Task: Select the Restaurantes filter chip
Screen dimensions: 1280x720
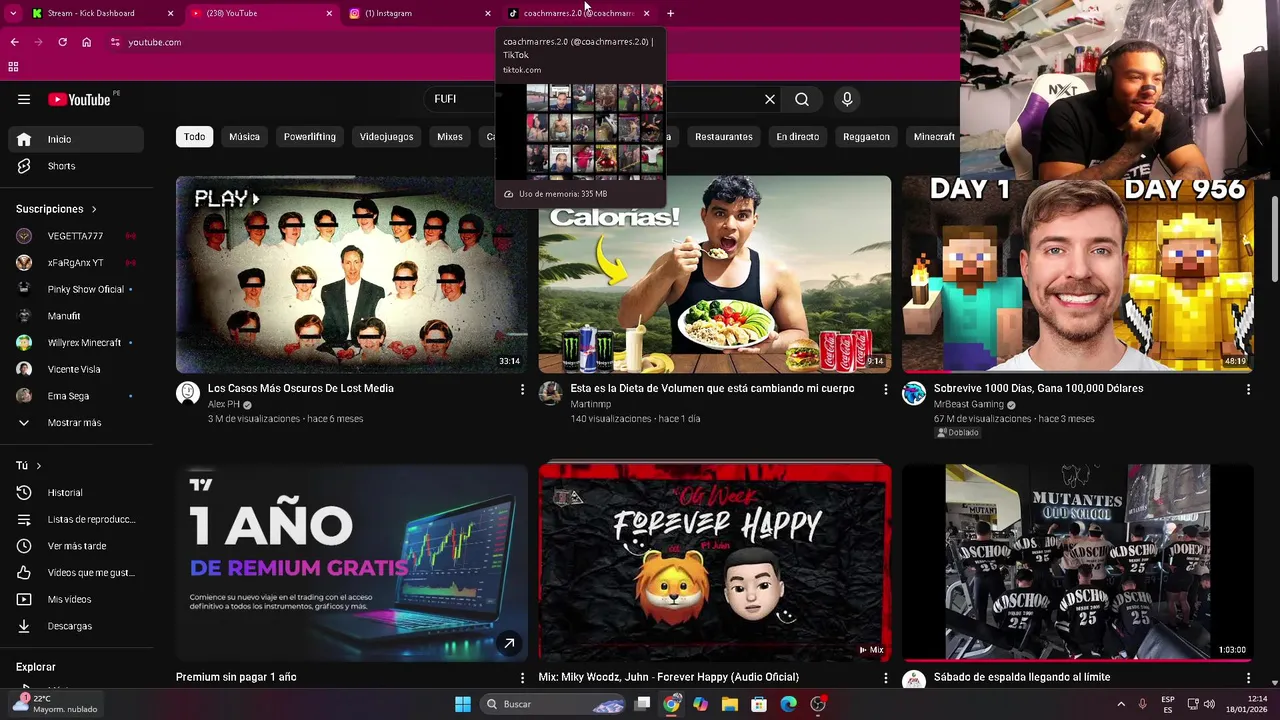Action: tap(724, 137)
